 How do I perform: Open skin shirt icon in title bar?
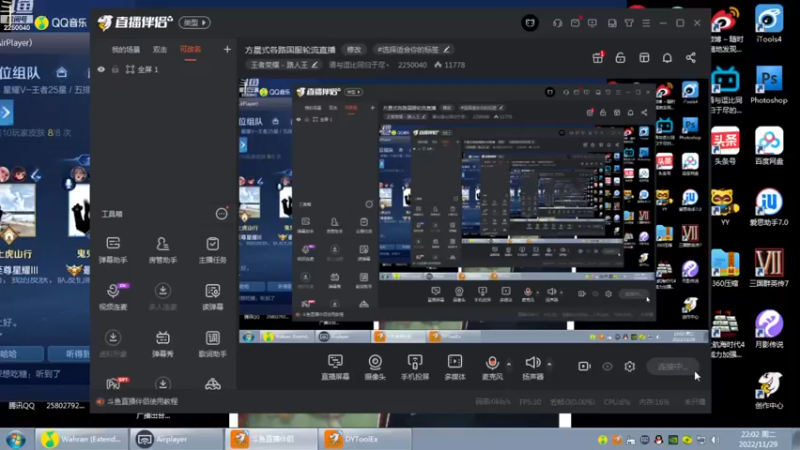[629, 23]
